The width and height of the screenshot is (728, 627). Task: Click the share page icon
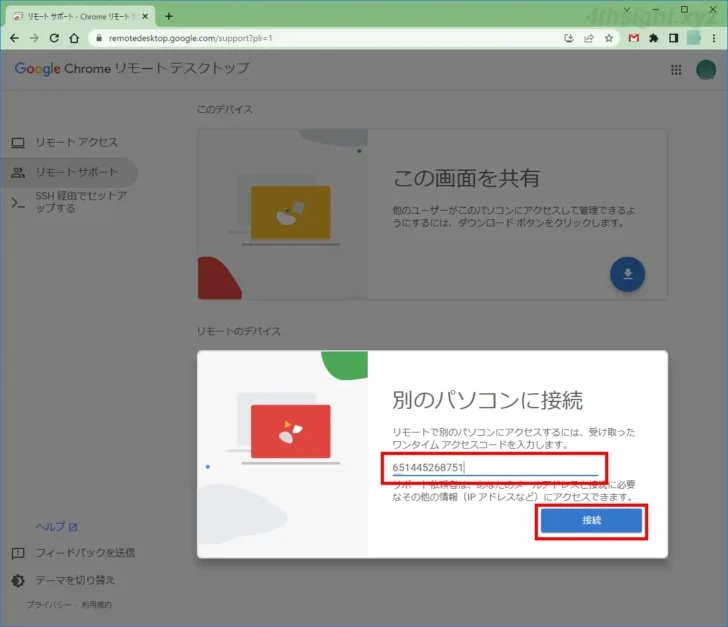click(589, 38)
